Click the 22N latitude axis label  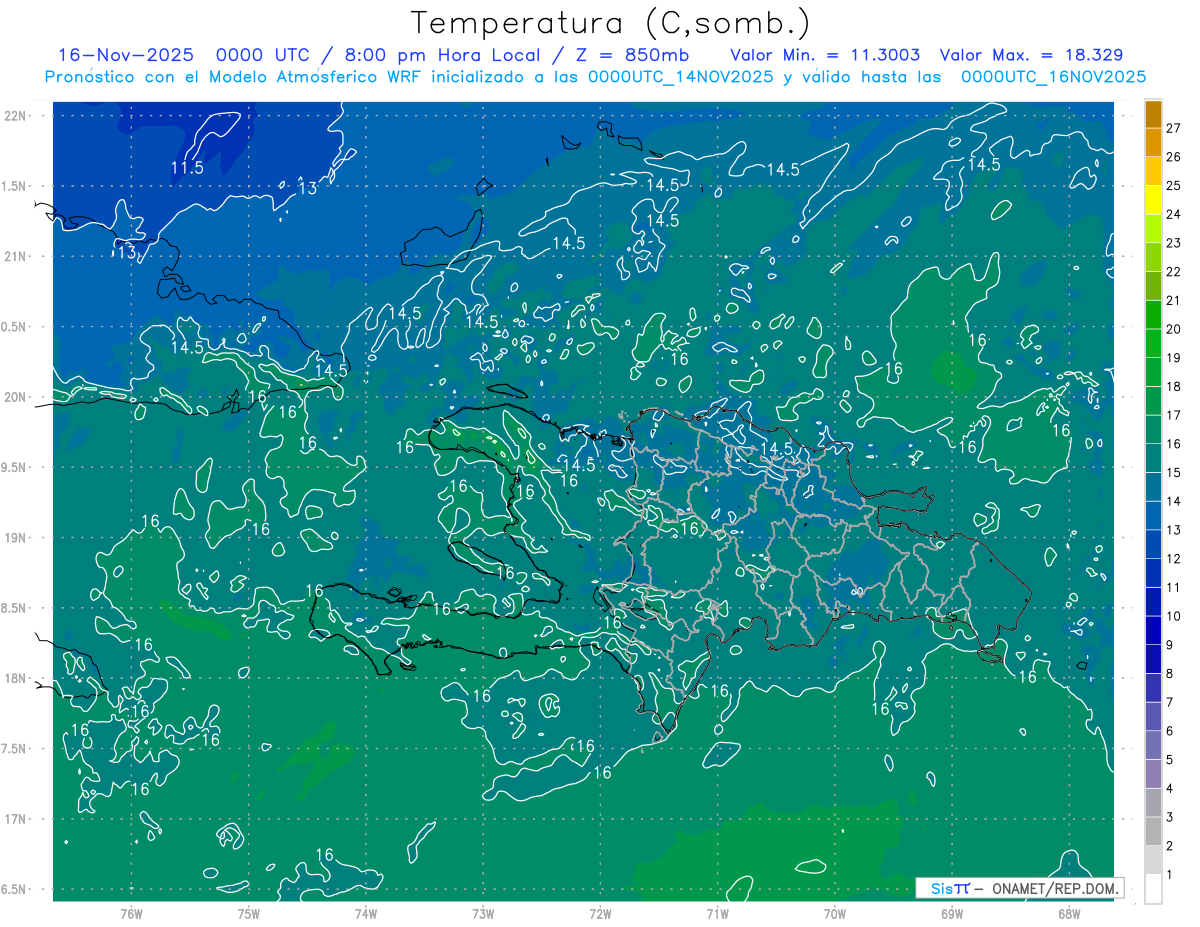16,115
